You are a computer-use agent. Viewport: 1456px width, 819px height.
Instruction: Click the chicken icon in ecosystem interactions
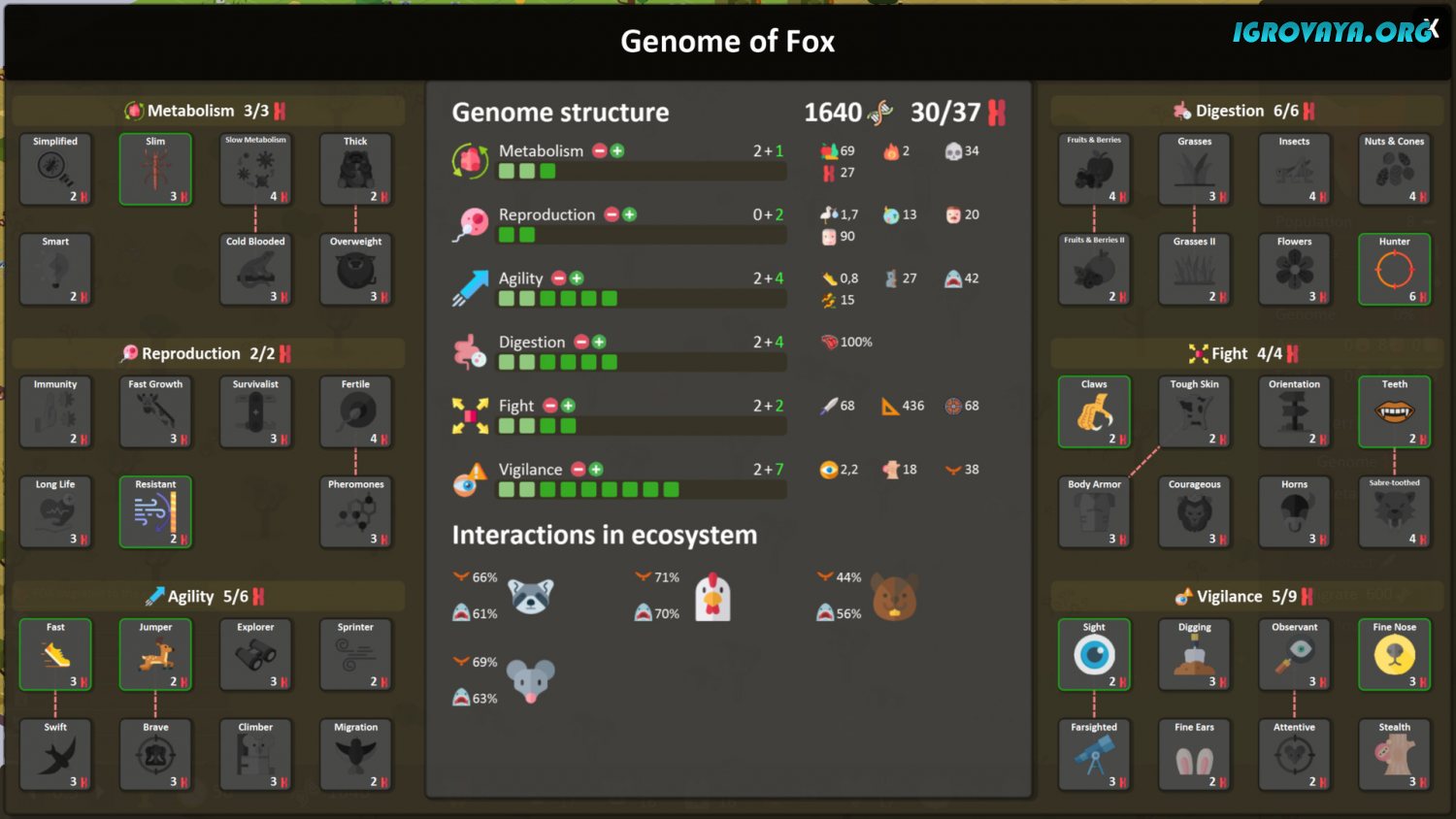tap(712, 596)
